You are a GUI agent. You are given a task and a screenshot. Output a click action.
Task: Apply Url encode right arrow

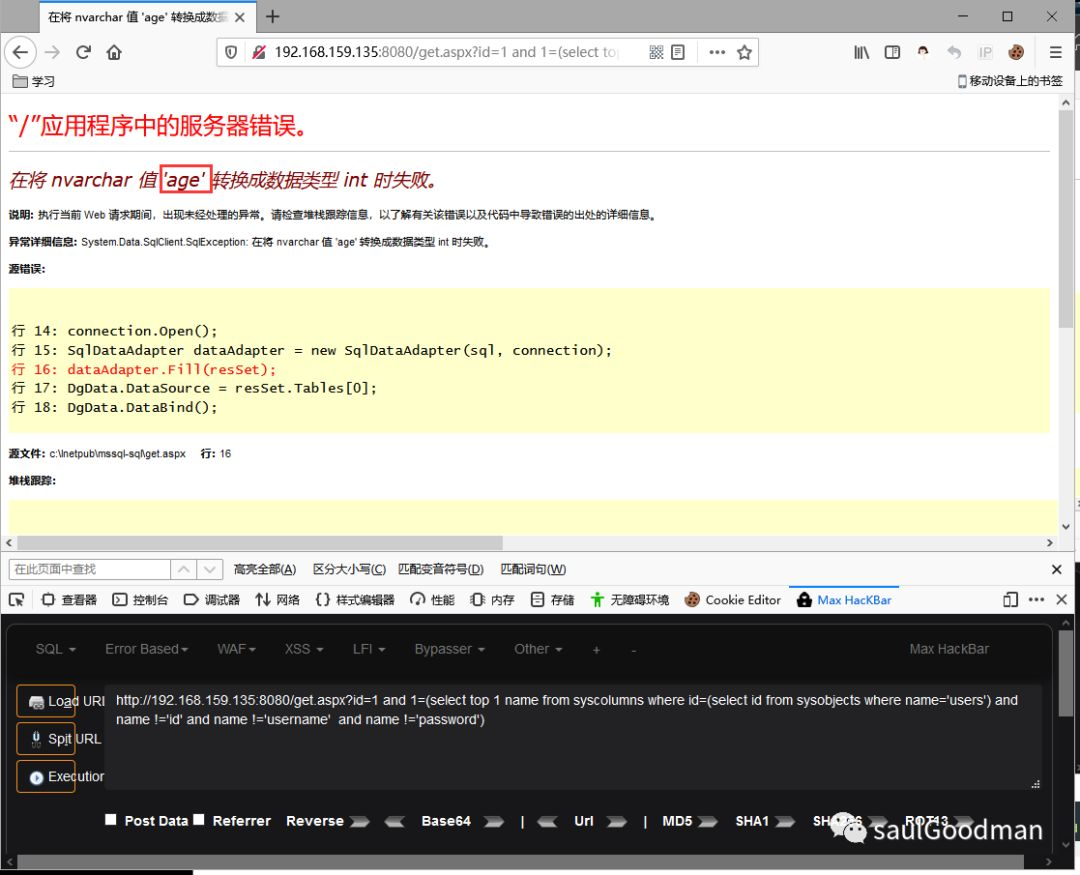(616, 821)
